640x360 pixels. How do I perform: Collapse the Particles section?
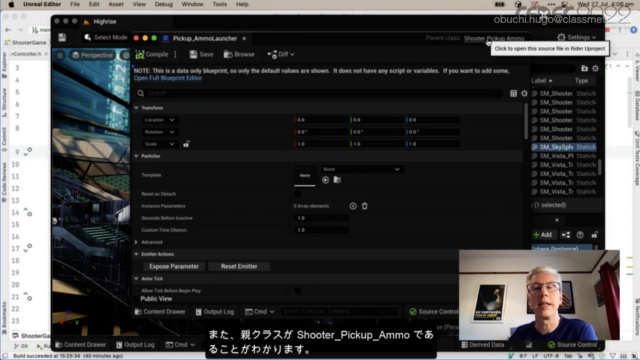[136, 156]
